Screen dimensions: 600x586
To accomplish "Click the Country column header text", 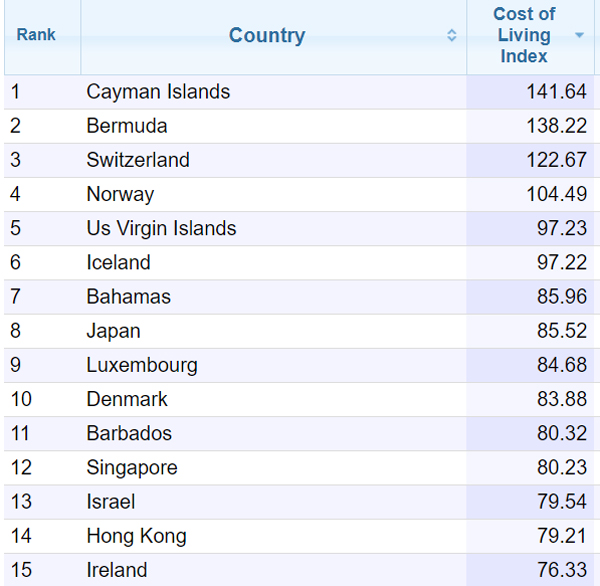I will click(x=267, y=36).
